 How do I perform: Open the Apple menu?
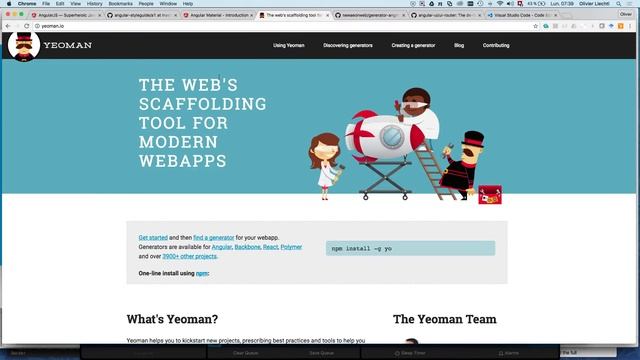(9, 3)
